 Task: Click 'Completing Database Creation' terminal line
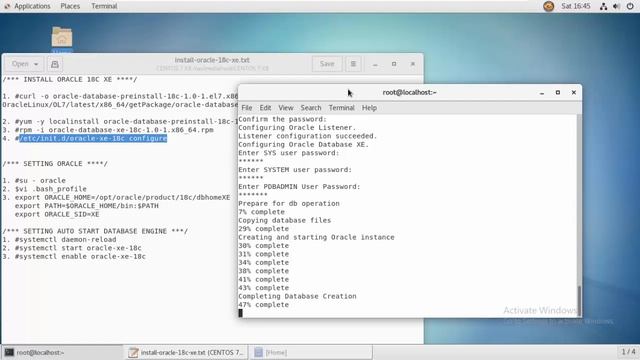tap(297, 296)
